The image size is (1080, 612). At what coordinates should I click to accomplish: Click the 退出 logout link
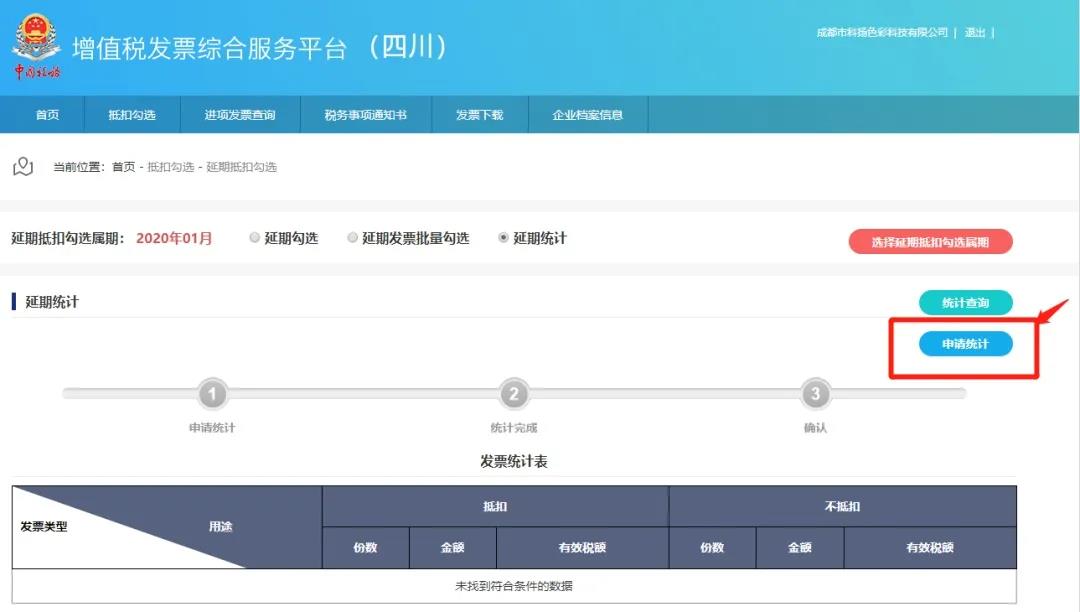point(975,33)
